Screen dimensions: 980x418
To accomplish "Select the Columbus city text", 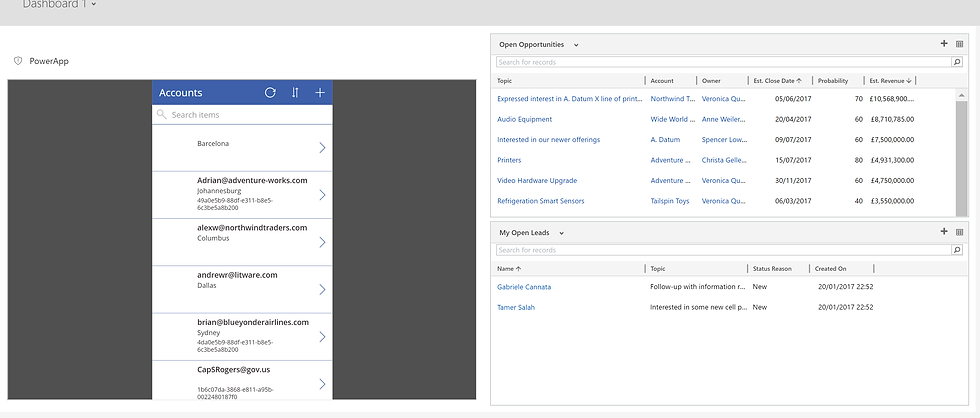I will (213, 238).
